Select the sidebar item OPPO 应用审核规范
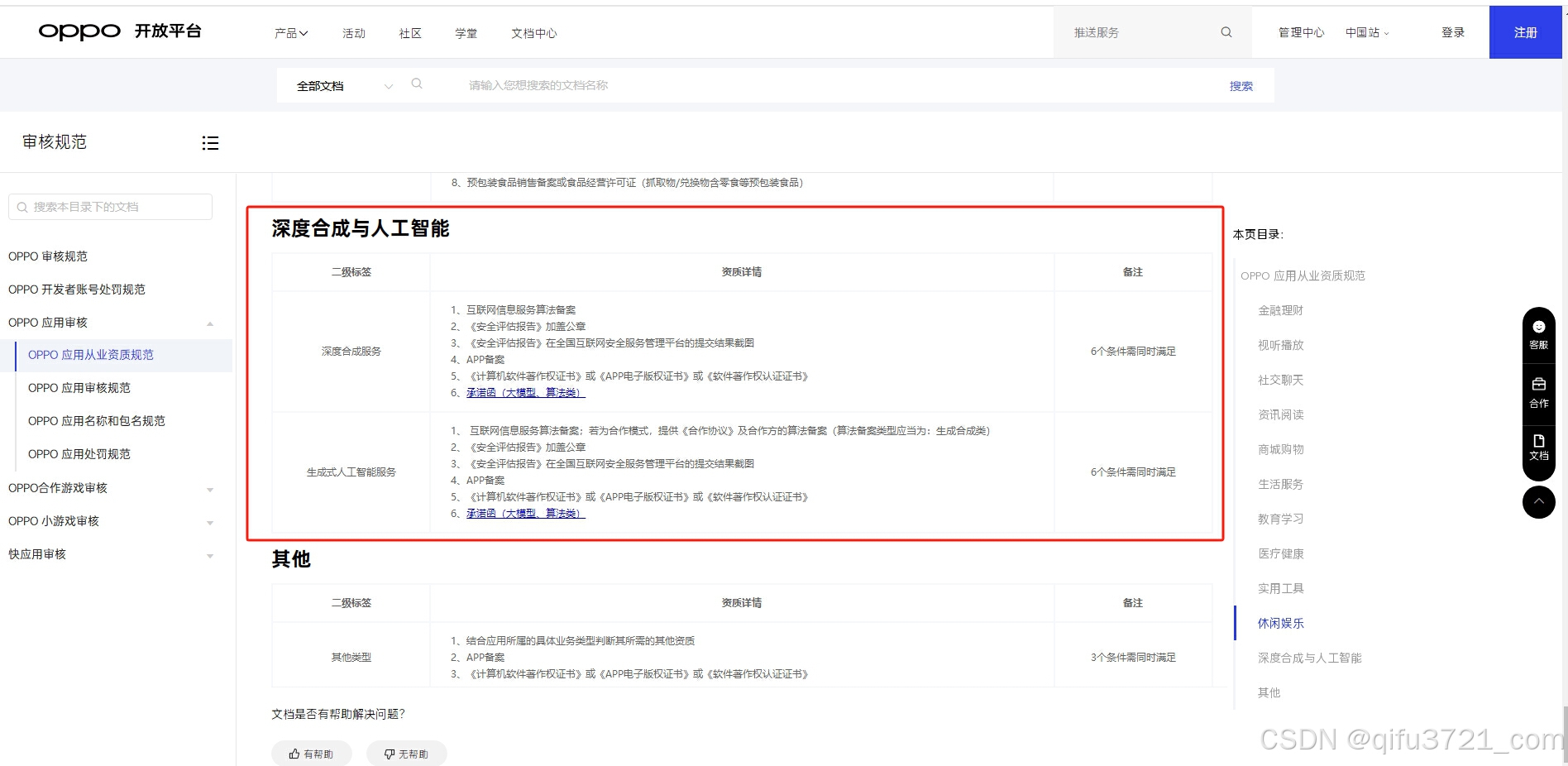The image size is (1568, 766). 79,388
